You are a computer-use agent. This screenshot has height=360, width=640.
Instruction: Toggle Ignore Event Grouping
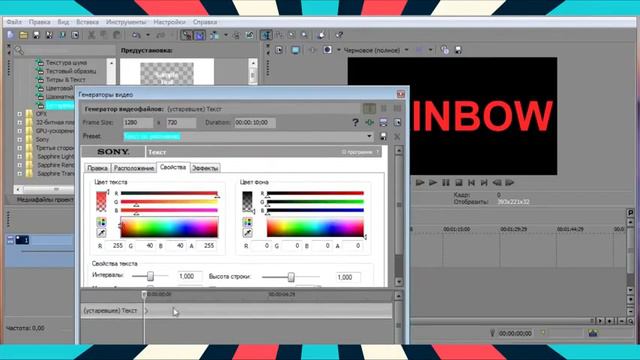click(x=249, y=35)
